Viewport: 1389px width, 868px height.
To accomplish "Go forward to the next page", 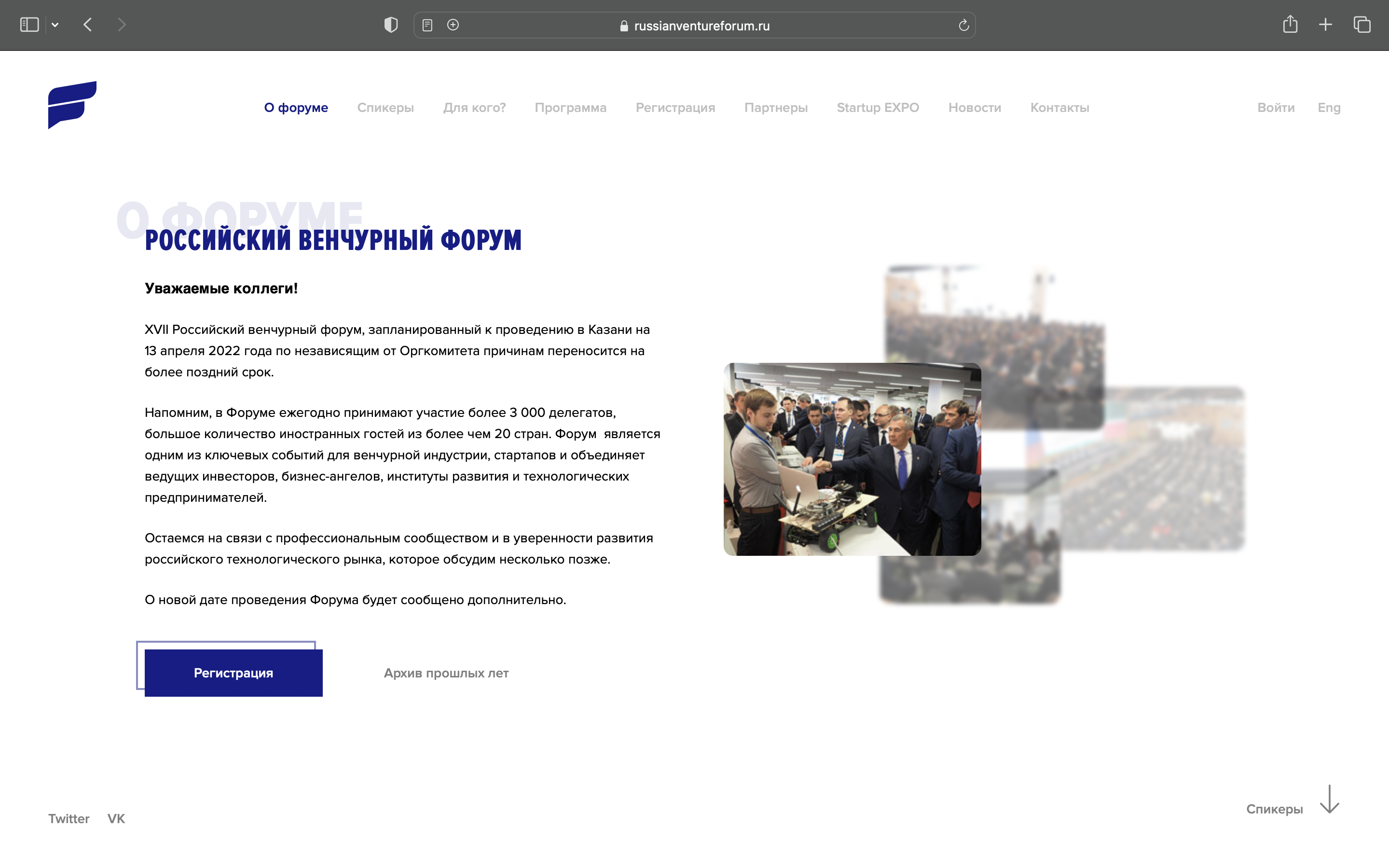I will (121, 25).
